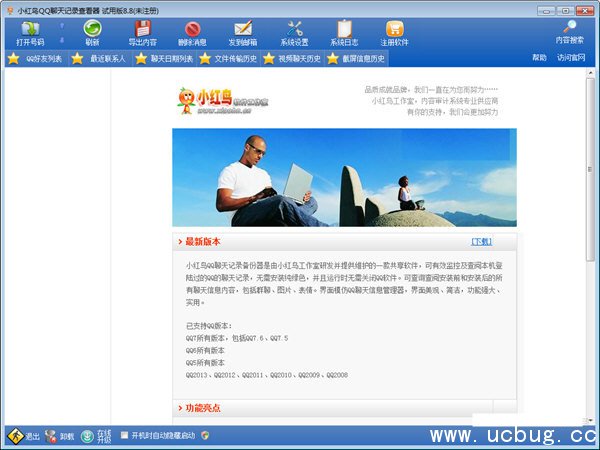600x450 pixels.
Task: Click the down arrow next to 打开号码
Action: tap(62, 40)
